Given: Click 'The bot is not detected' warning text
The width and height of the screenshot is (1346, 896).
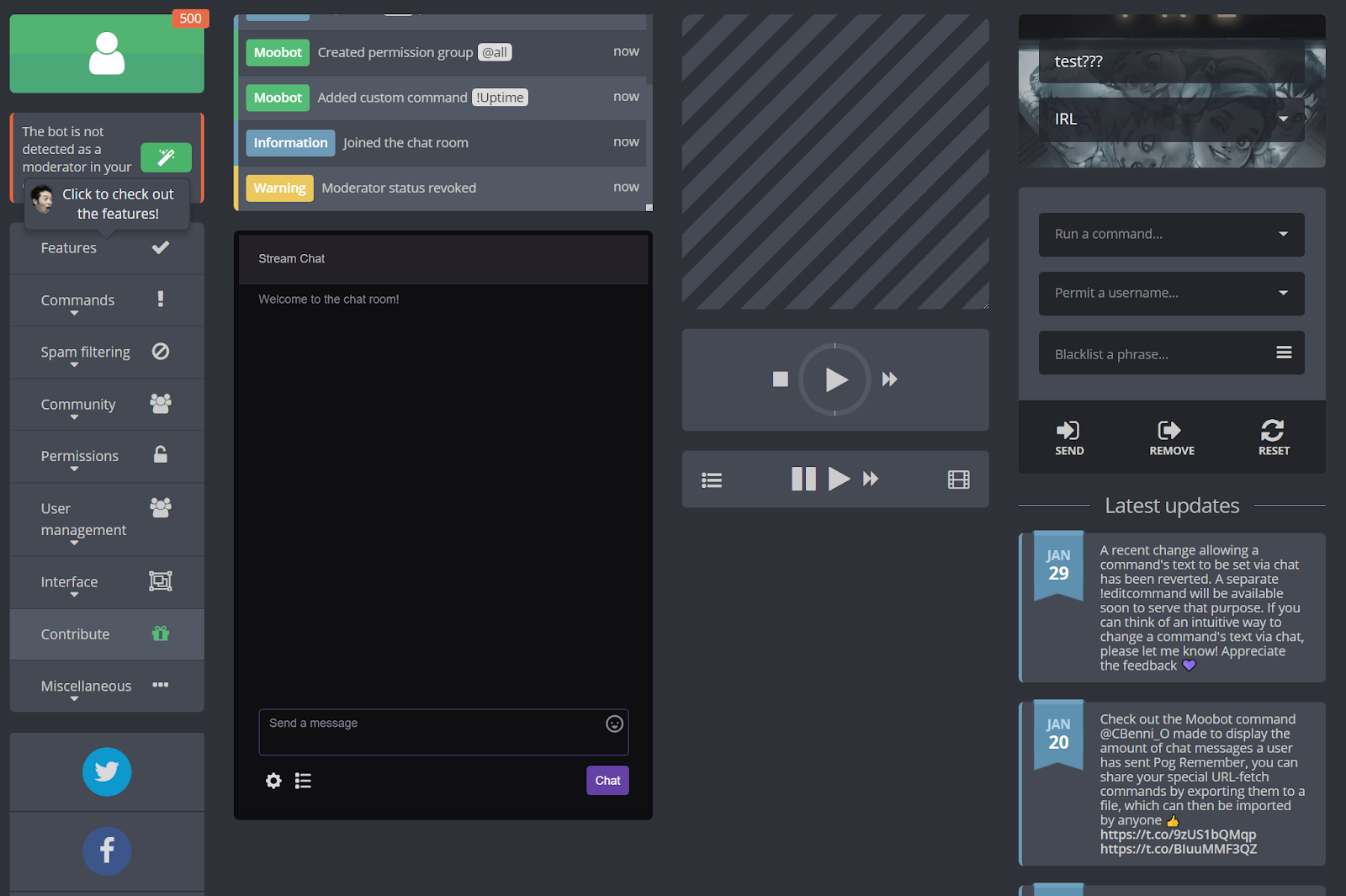Looking at the screenshot, I should [77, 149].
